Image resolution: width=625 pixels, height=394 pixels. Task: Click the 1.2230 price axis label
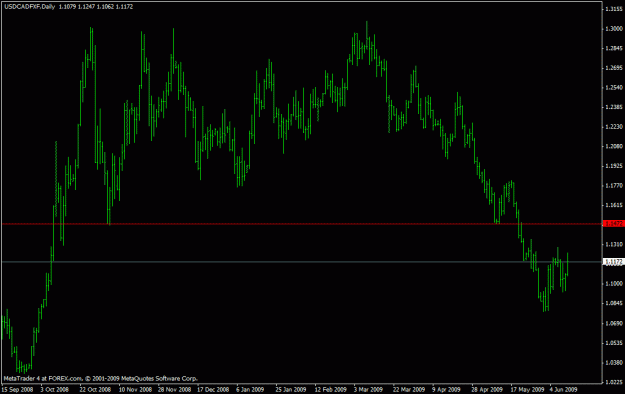pos(615,126)
